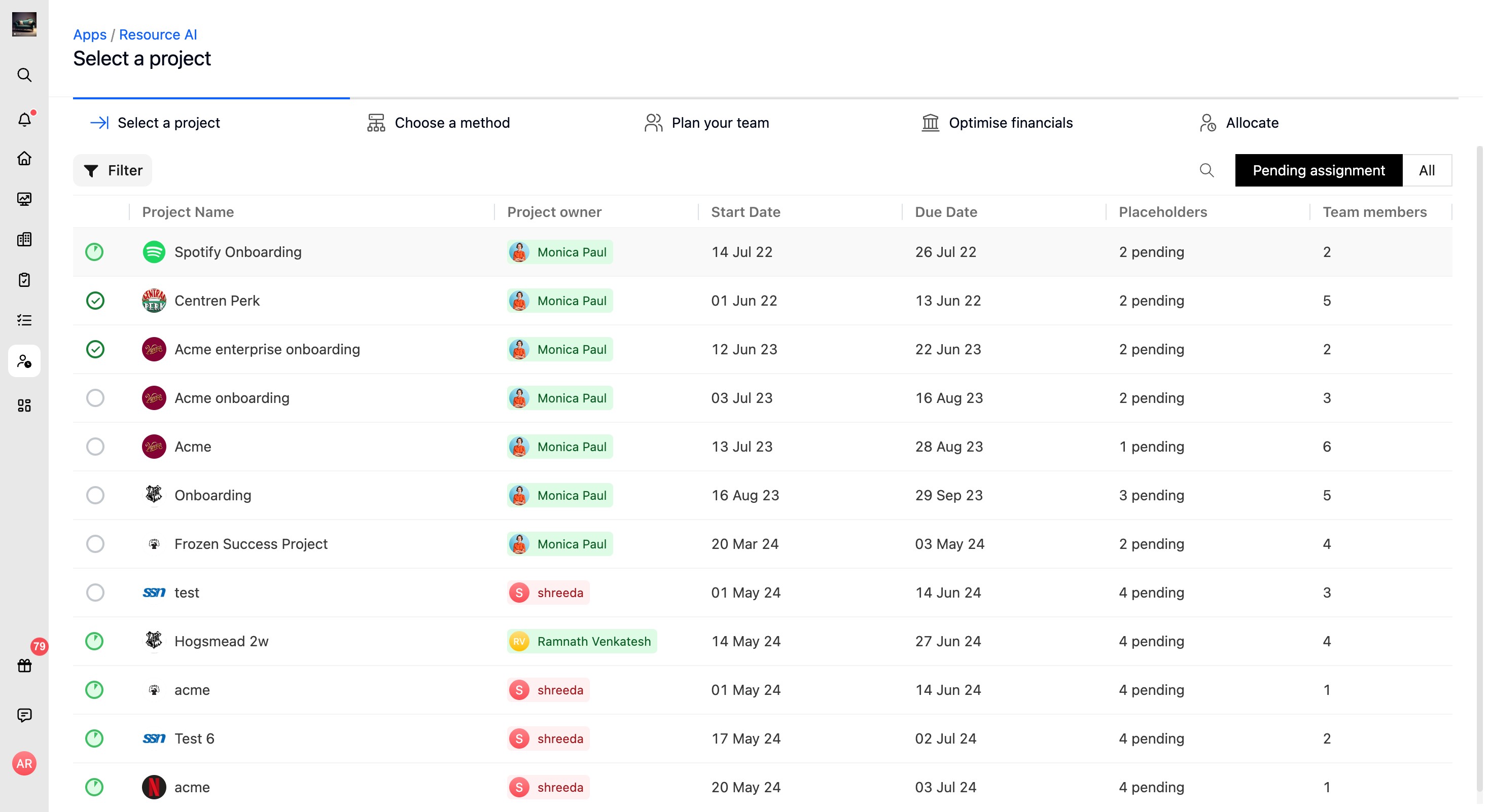Image resolution: width=1491 pixels, height=812 pixels.
Task: Open notifications bell in sidebar
Action: tap(24, 119)
